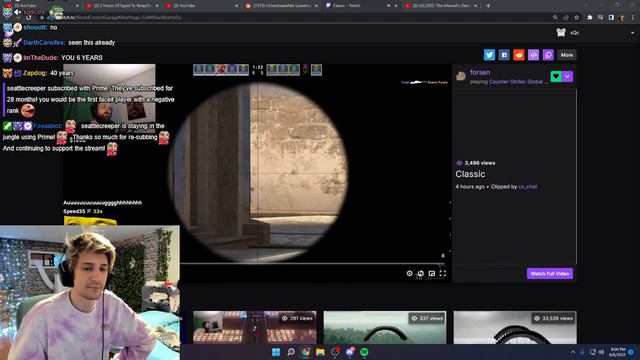Image resolution: width=640 pixels, height=360 pixels.
Task: Bookmark this page with the star icon
Action: [x=577, y=18]
